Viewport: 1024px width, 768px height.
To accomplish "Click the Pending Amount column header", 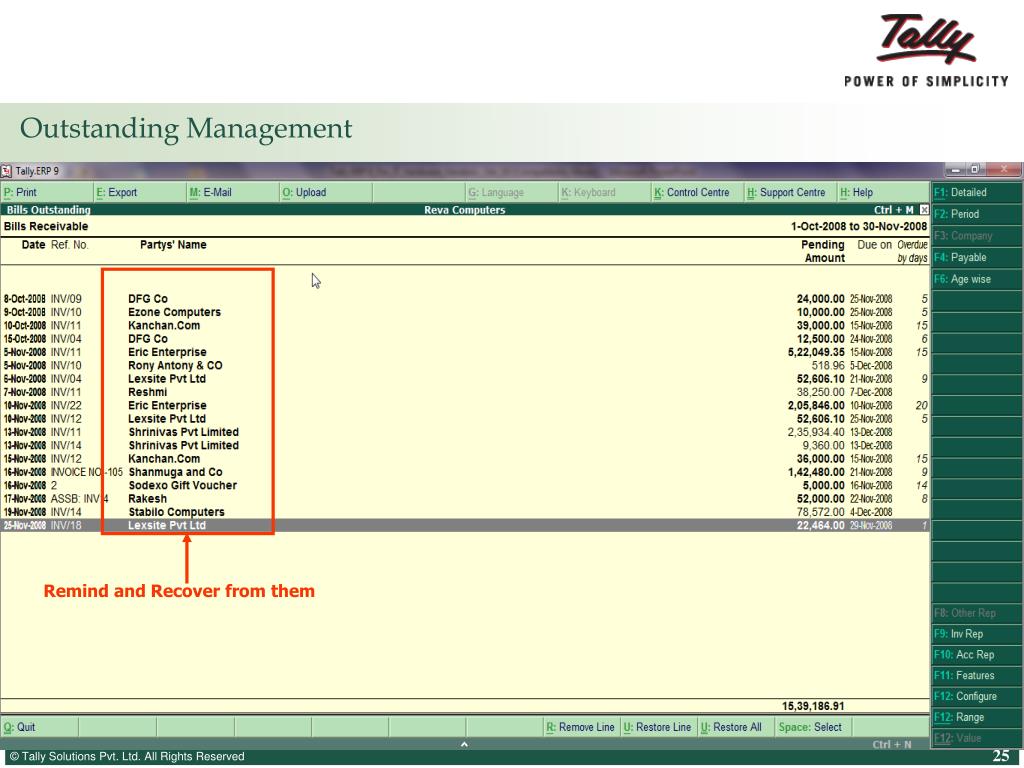I will [823, 251].
